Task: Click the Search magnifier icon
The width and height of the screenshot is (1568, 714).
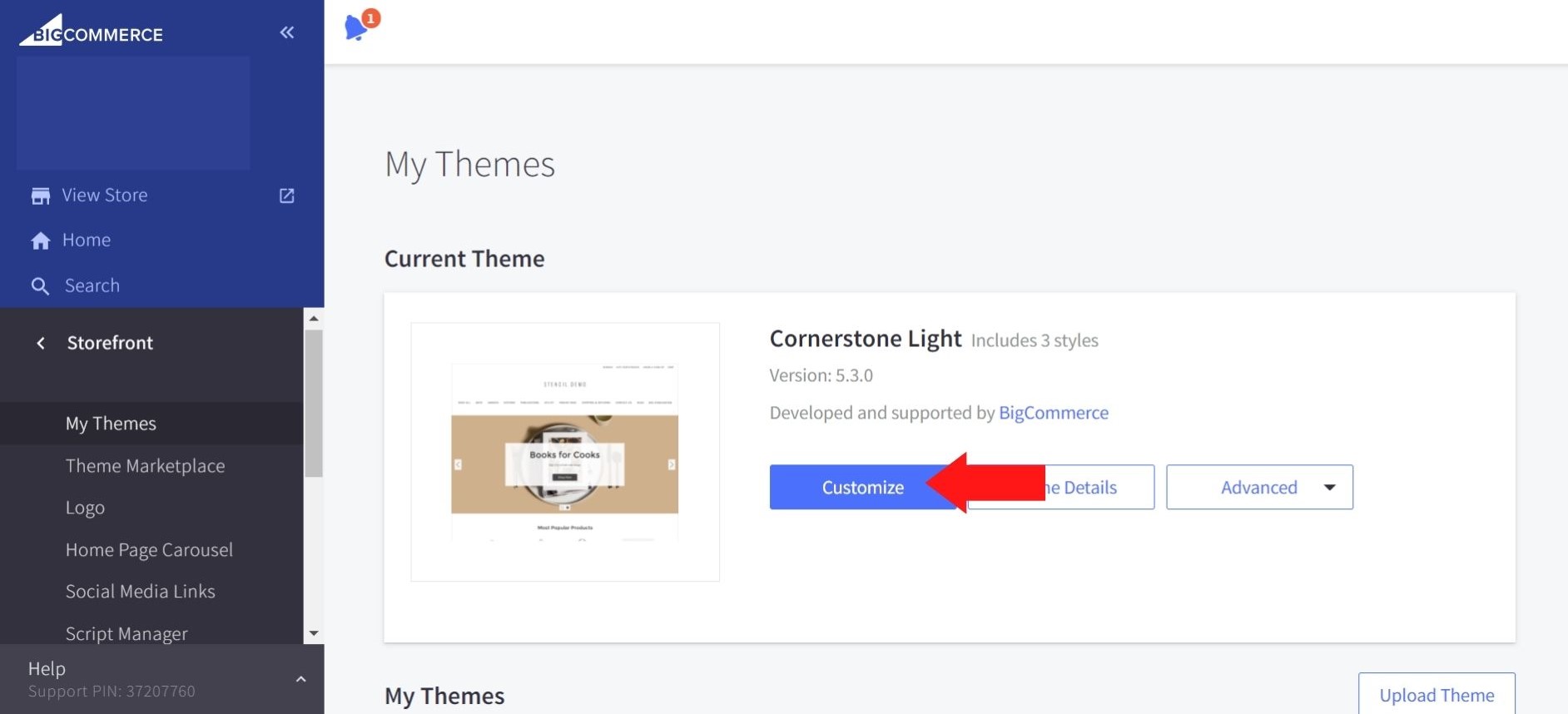Action: (40, 286)
